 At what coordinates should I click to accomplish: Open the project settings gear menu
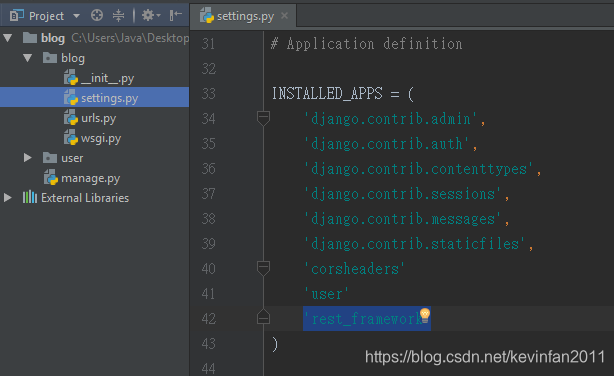coord(151,16)
